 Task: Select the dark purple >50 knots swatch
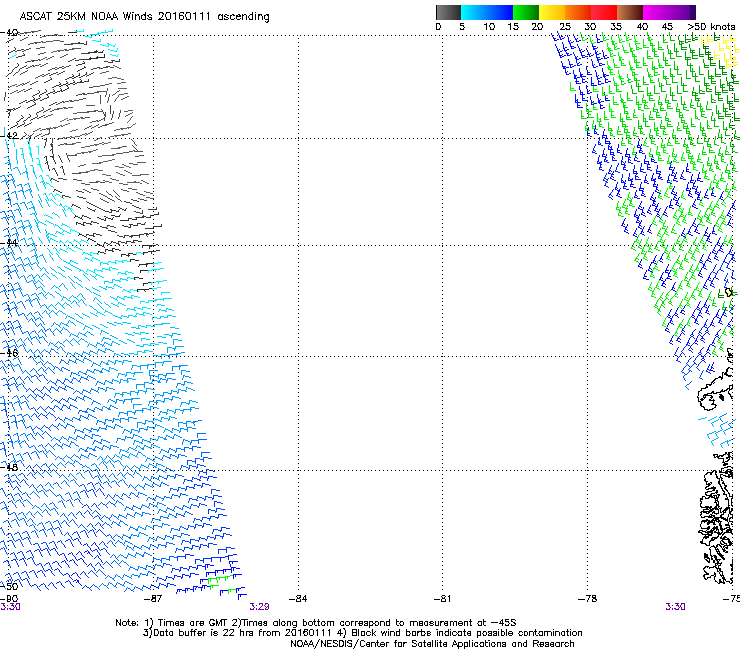(693, 12)
